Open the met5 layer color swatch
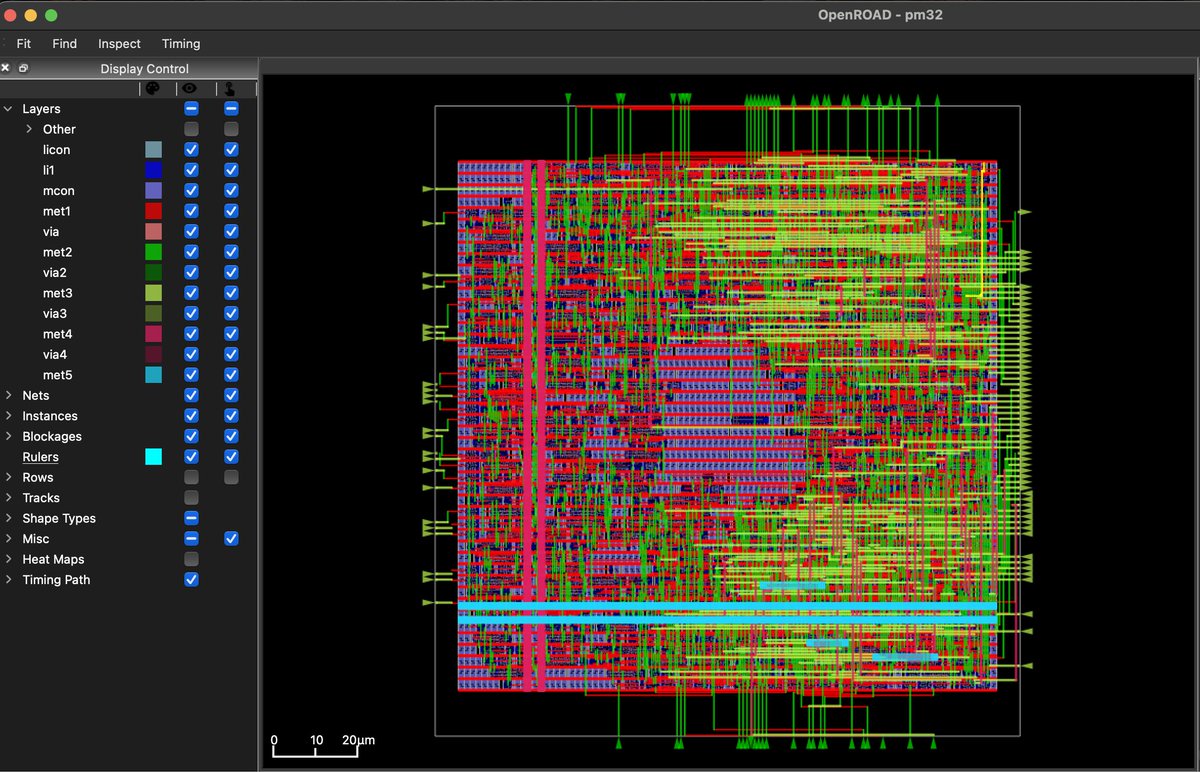Screen dimensions: 1200x772 click(153, 375)
